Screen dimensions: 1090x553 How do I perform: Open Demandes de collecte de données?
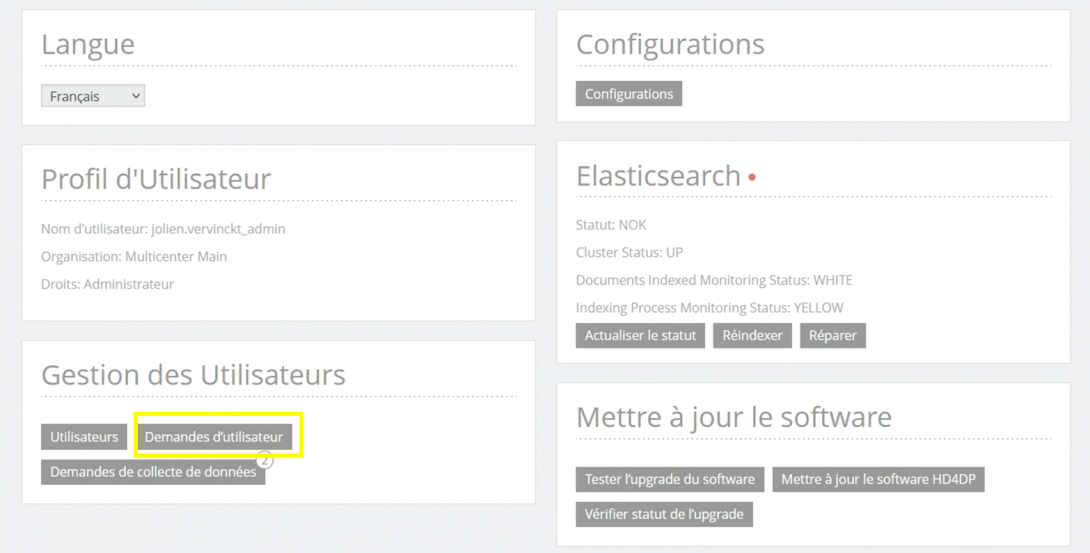point(152,472)
